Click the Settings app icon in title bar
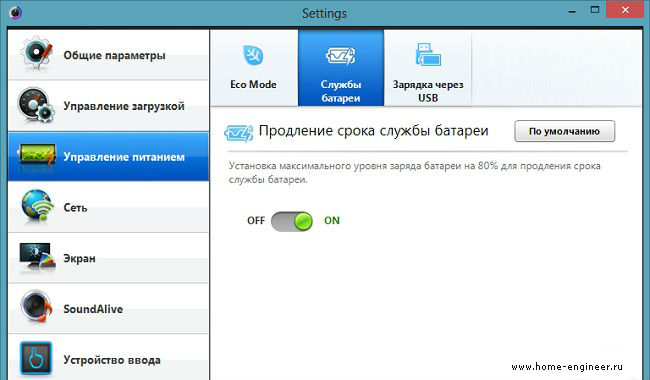 [x=15, y=12]
